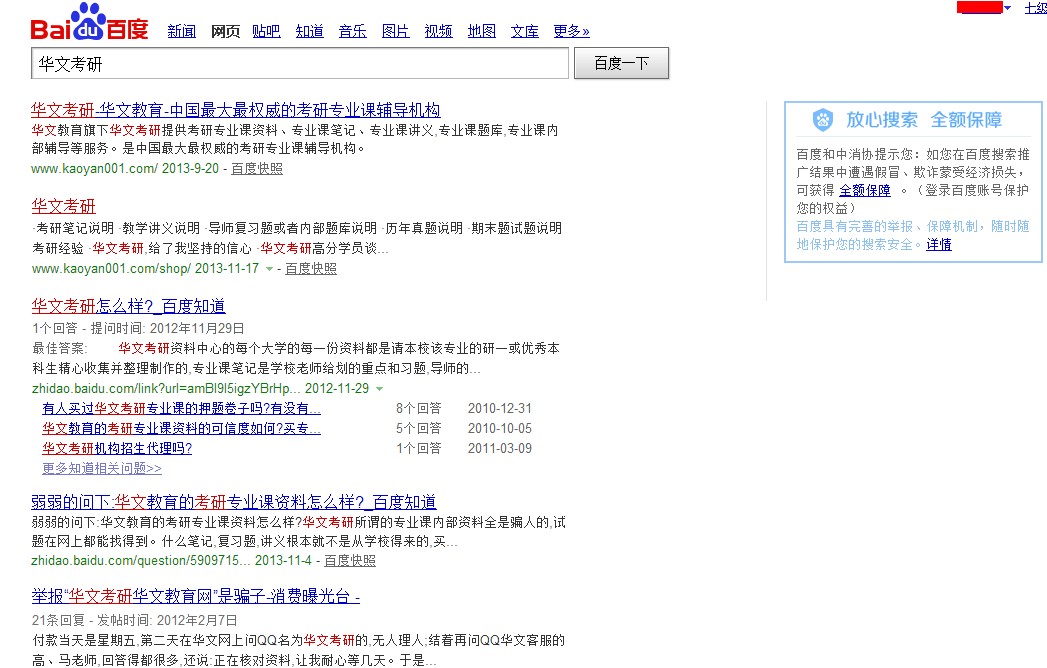The height and width of the screenshot is (668, 1047).
Task: Switch to the 视频 tab
Action: click(439, 31)
